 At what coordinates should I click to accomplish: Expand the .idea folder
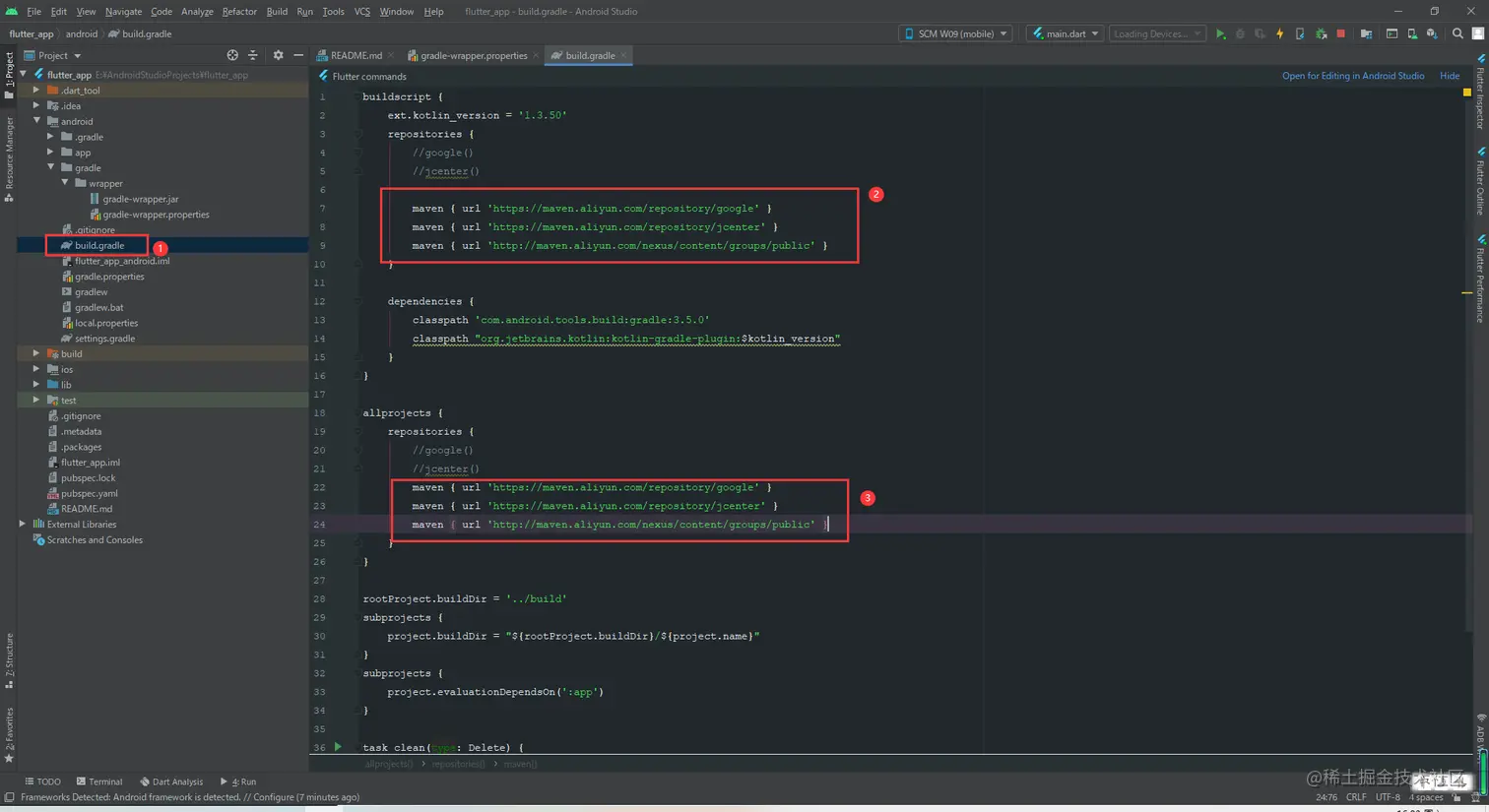pos(36,106)
